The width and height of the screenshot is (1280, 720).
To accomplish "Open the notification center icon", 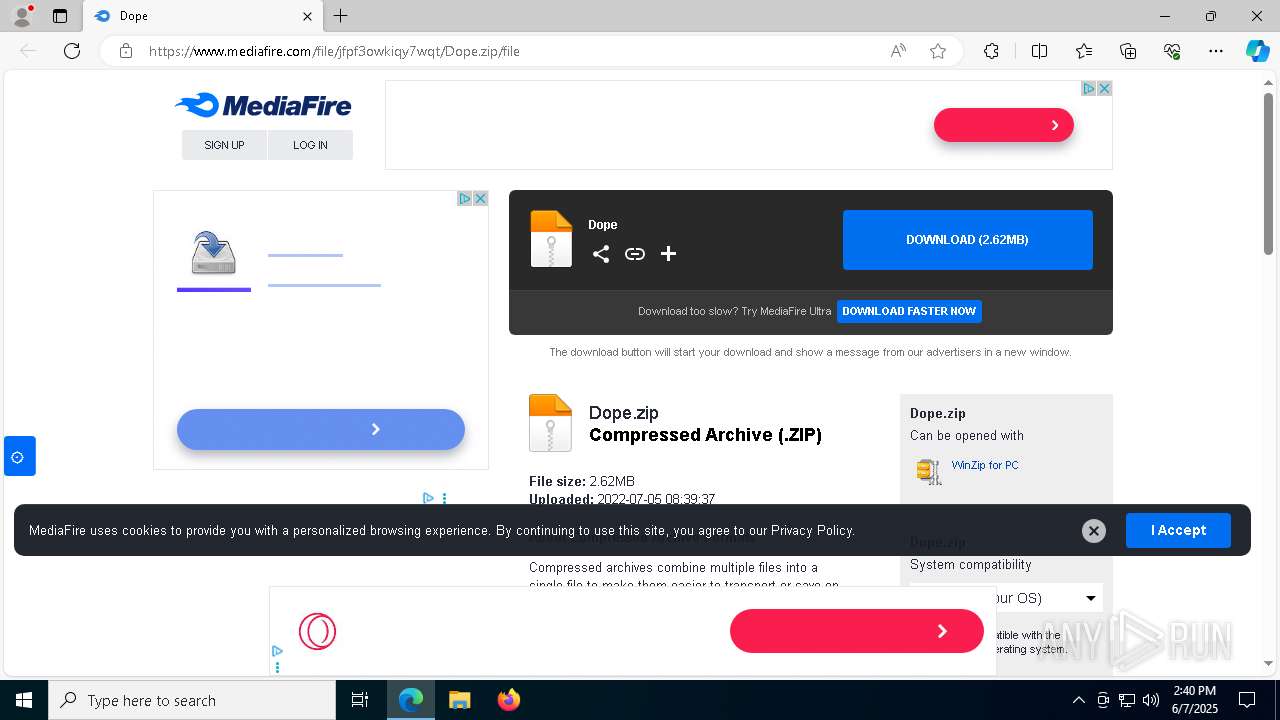I will click(1247, 700).
